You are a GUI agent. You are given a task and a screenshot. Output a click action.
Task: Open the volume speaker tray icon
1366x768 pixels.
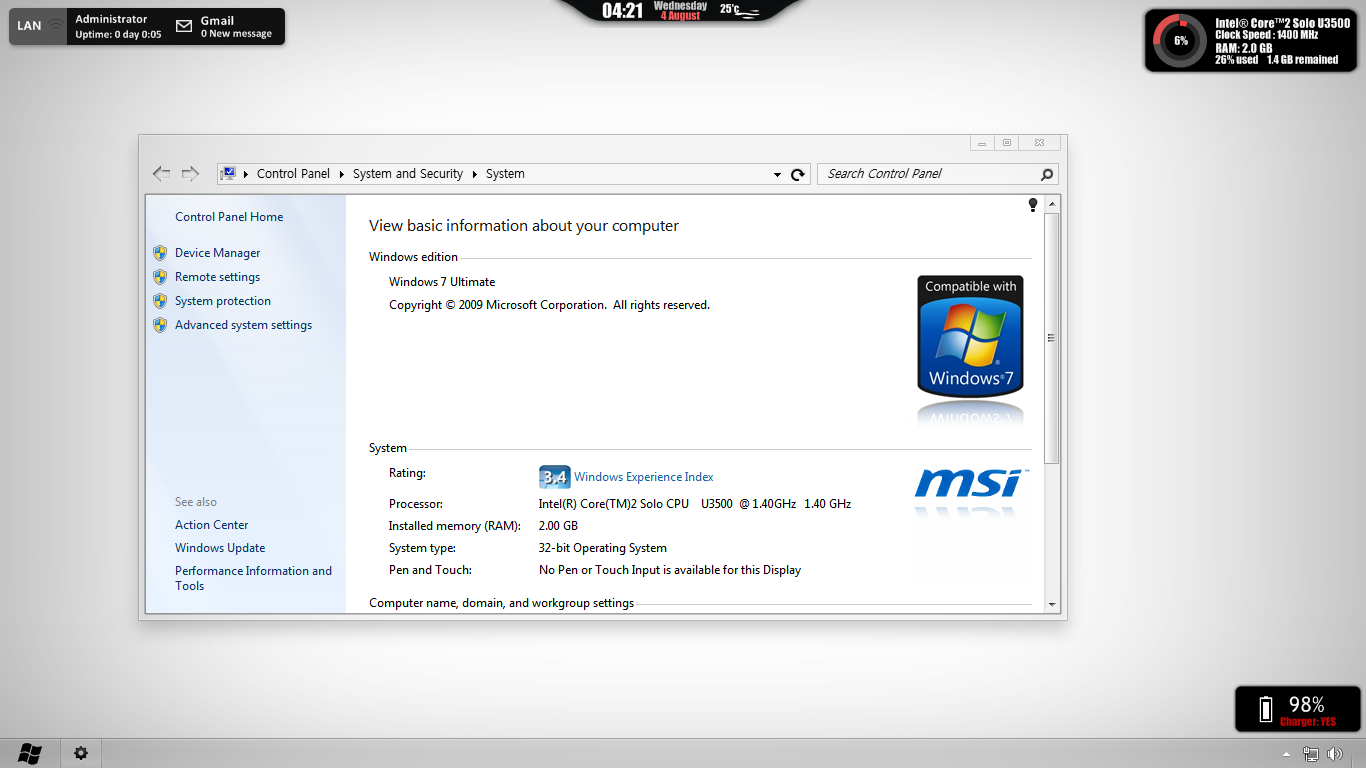1335,753
